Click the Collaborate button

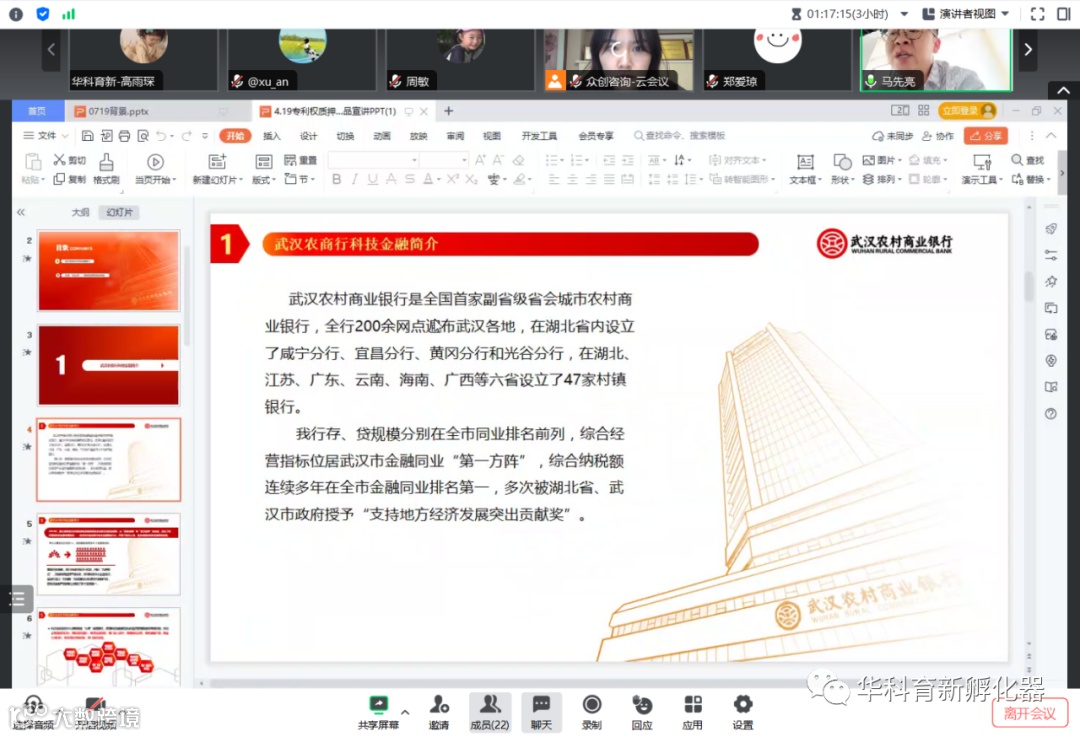937,136
